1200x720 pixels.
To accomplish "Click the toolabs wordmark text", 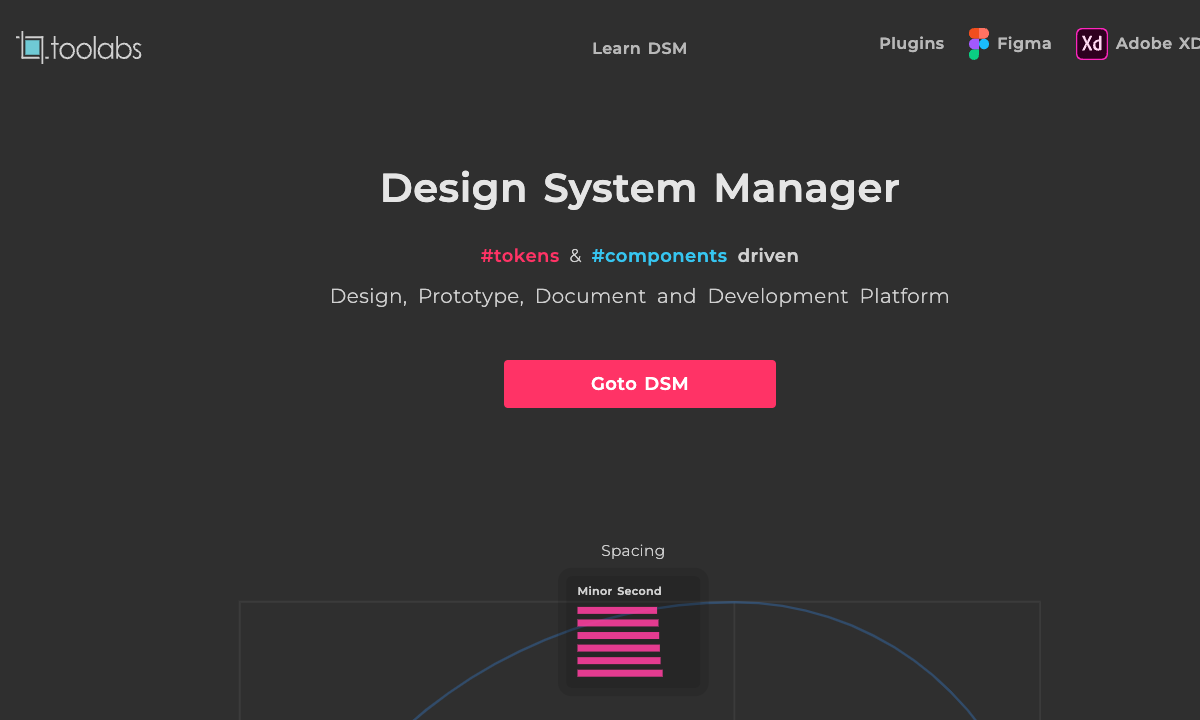I will pos(96,48).
